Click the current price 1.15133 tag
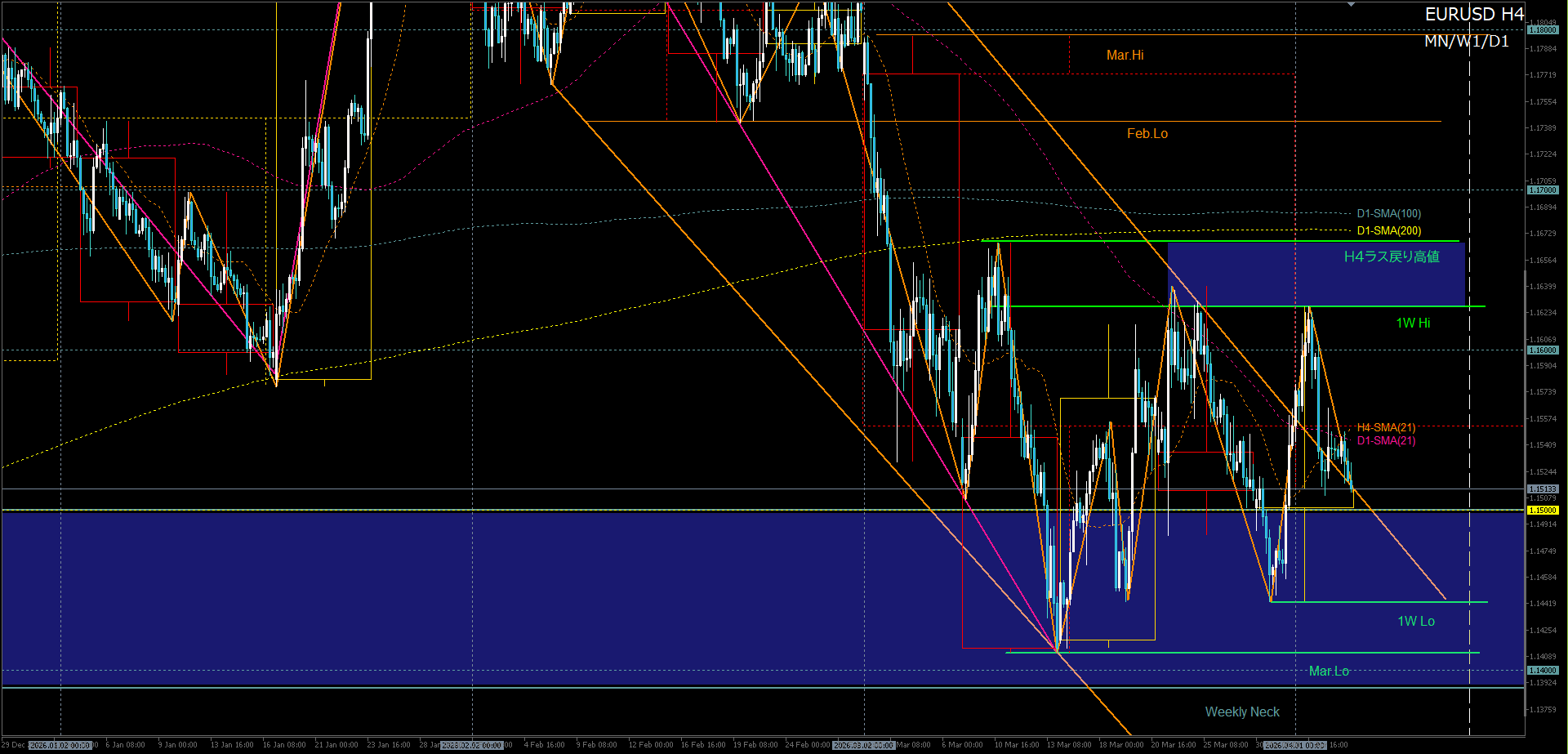Screen dimensions: 1568x754 1542,489
